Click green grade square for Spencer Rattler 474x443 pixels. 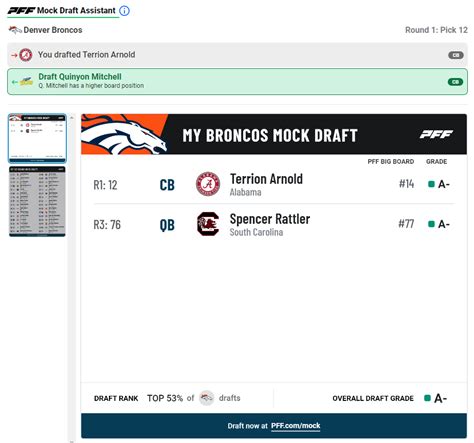431,224
